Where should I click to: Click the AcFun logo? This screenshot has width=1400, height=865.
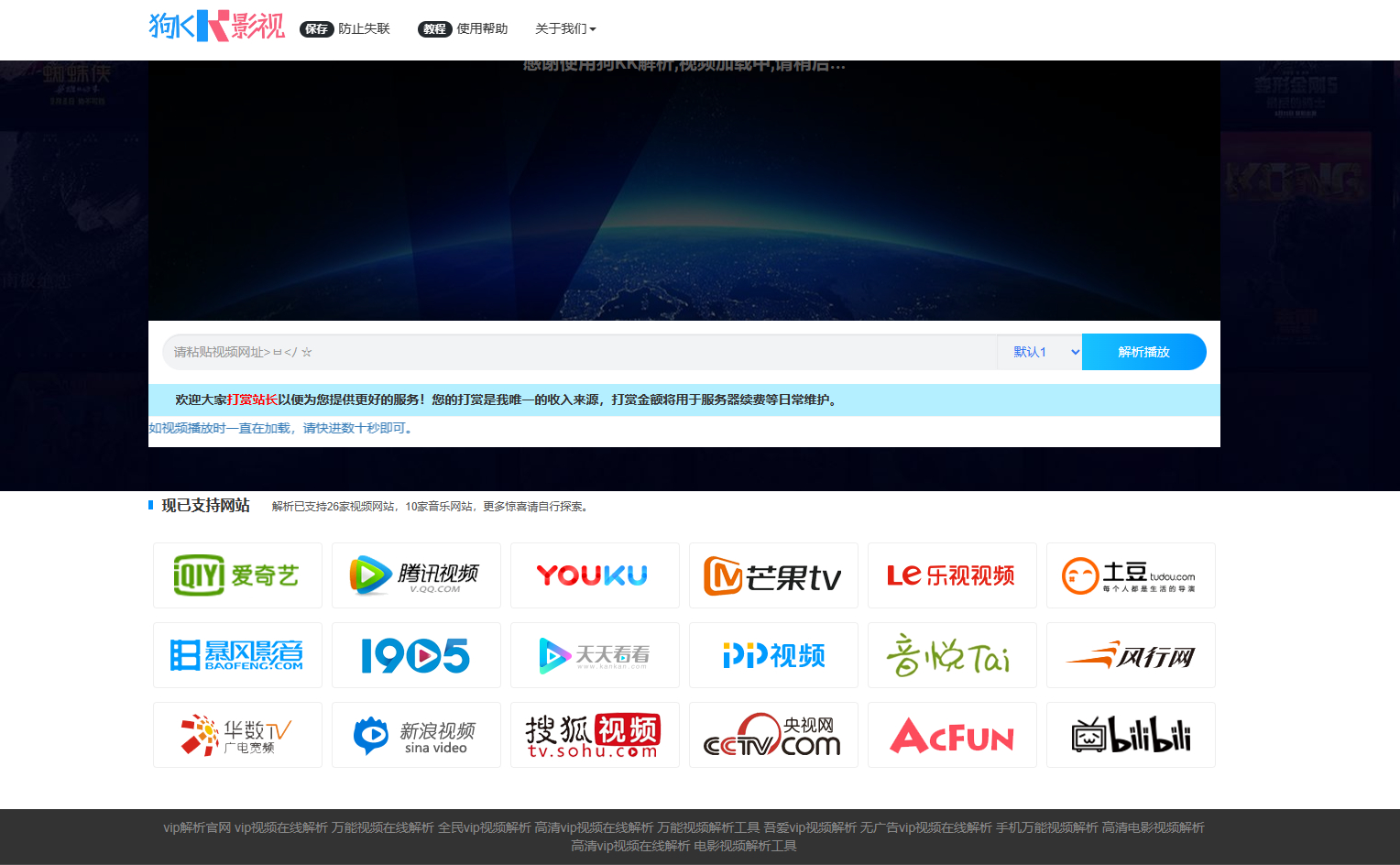(952, 735)
